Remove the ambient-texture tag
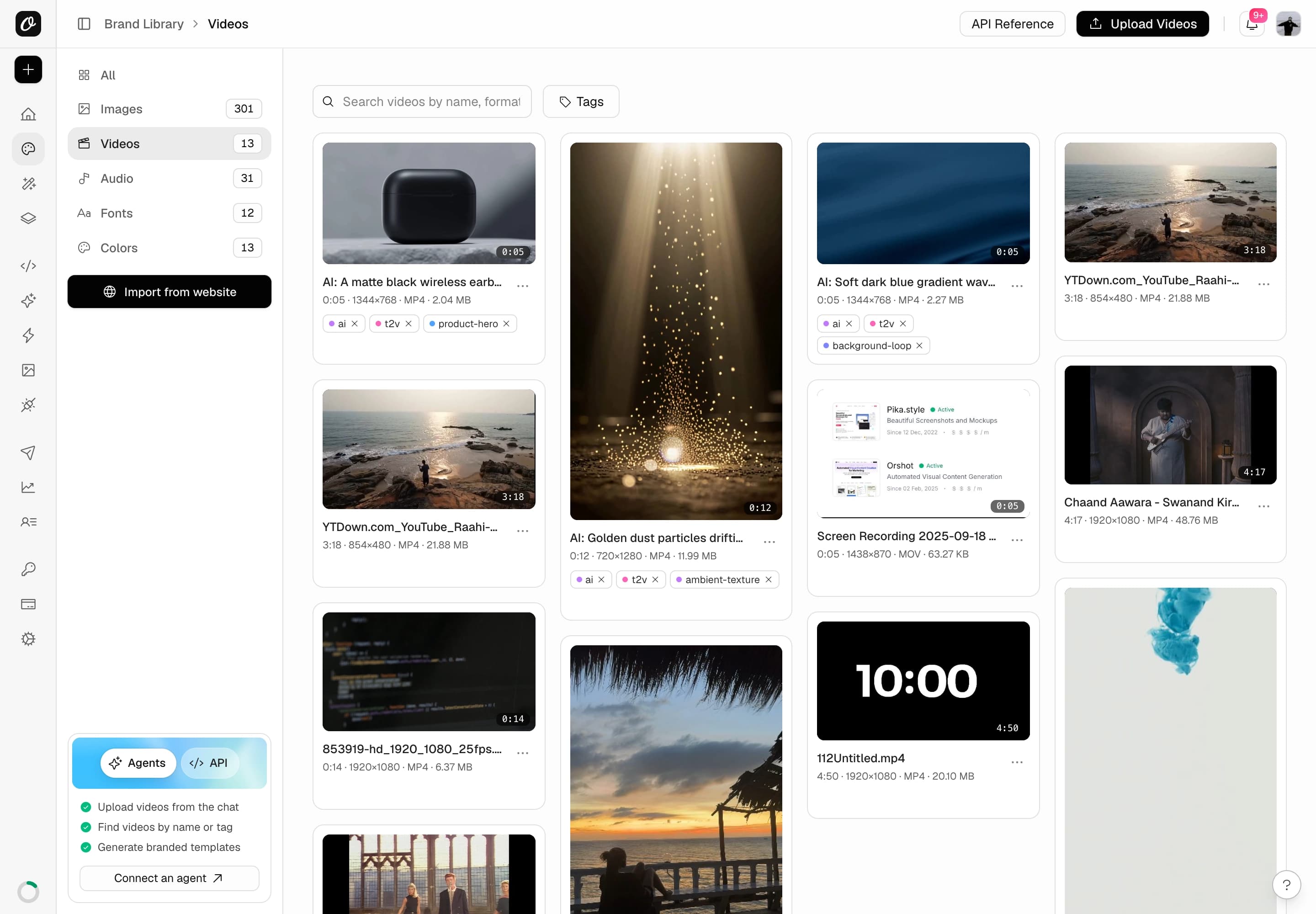1316x914 pixels. tap(769, 579)
